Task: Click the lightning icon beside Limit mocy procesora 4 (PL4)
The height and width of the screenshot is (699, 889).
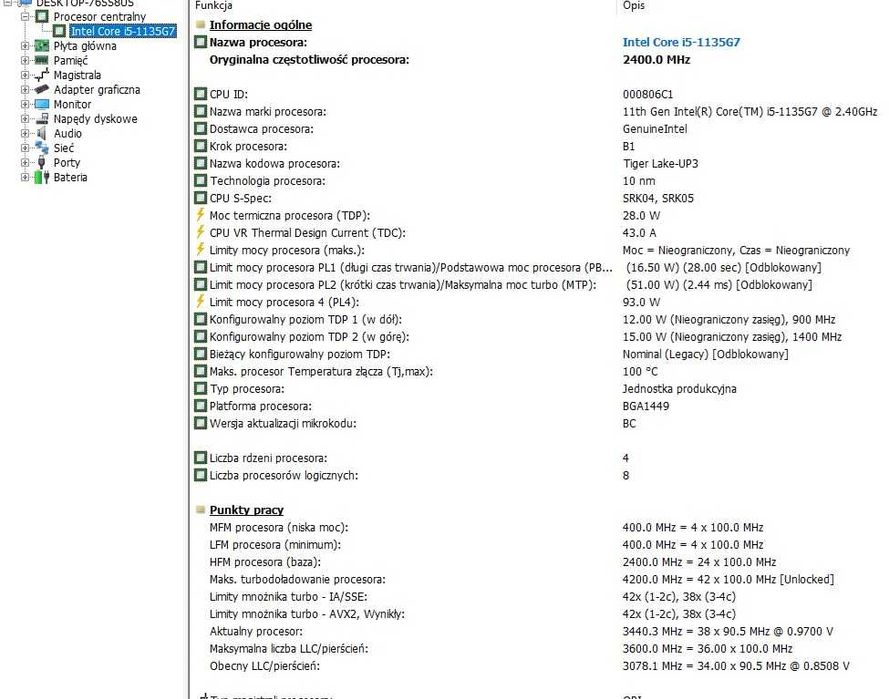Action: tap(200, 302)
